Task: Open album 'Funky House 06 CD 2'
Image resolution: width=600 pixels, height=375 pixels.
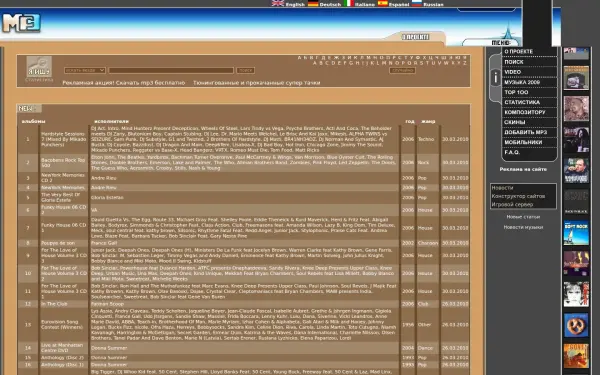Action: (64, 210)
